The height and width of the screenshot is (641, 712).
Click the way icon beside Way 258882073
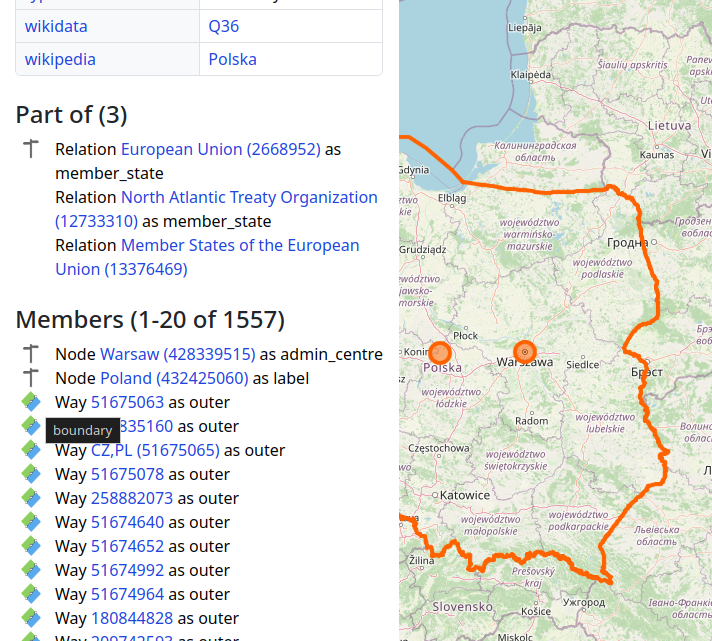(x=31, y=498)
